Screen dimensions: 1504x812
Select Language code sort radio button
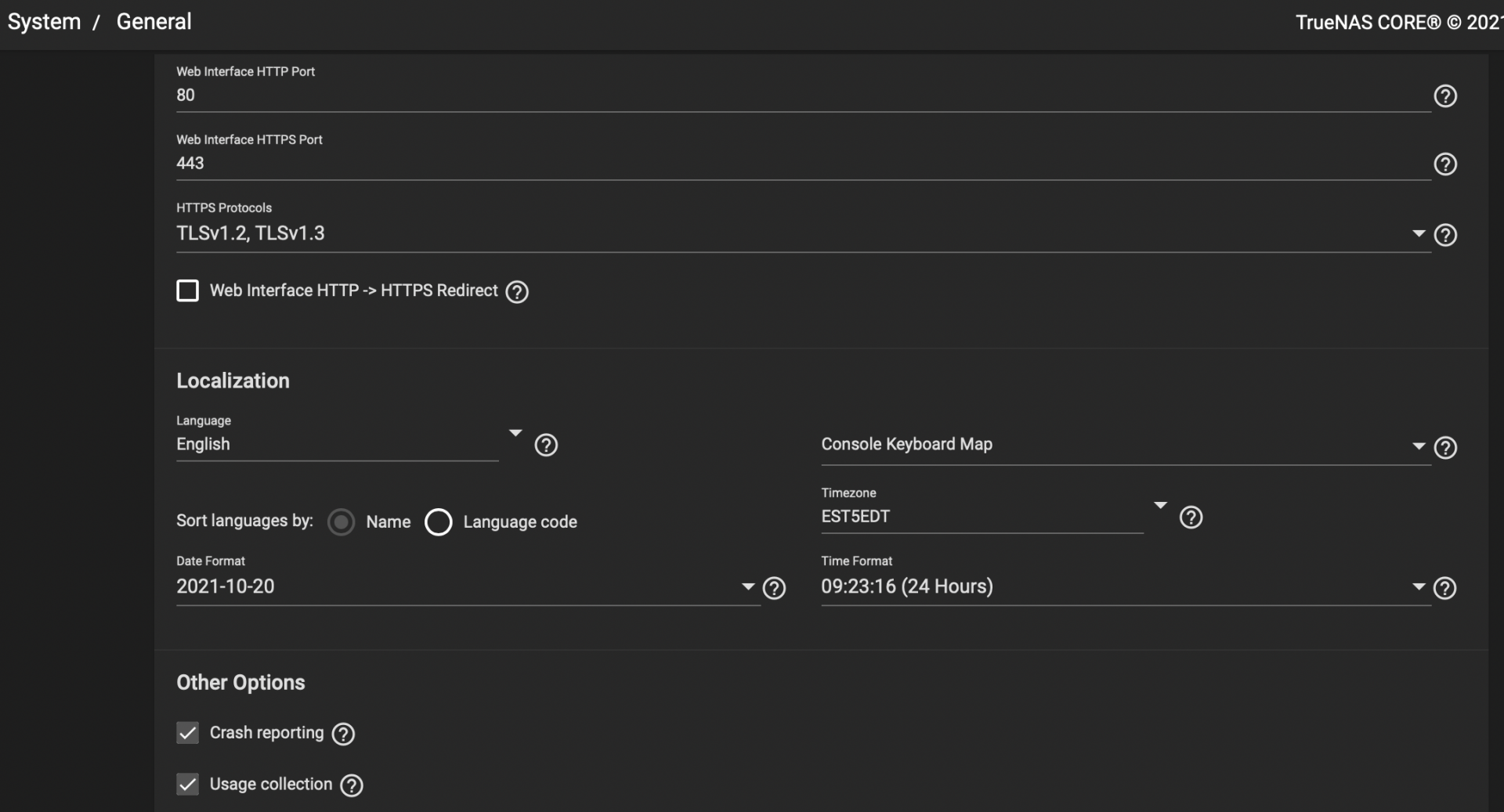(x=439, y=522)
